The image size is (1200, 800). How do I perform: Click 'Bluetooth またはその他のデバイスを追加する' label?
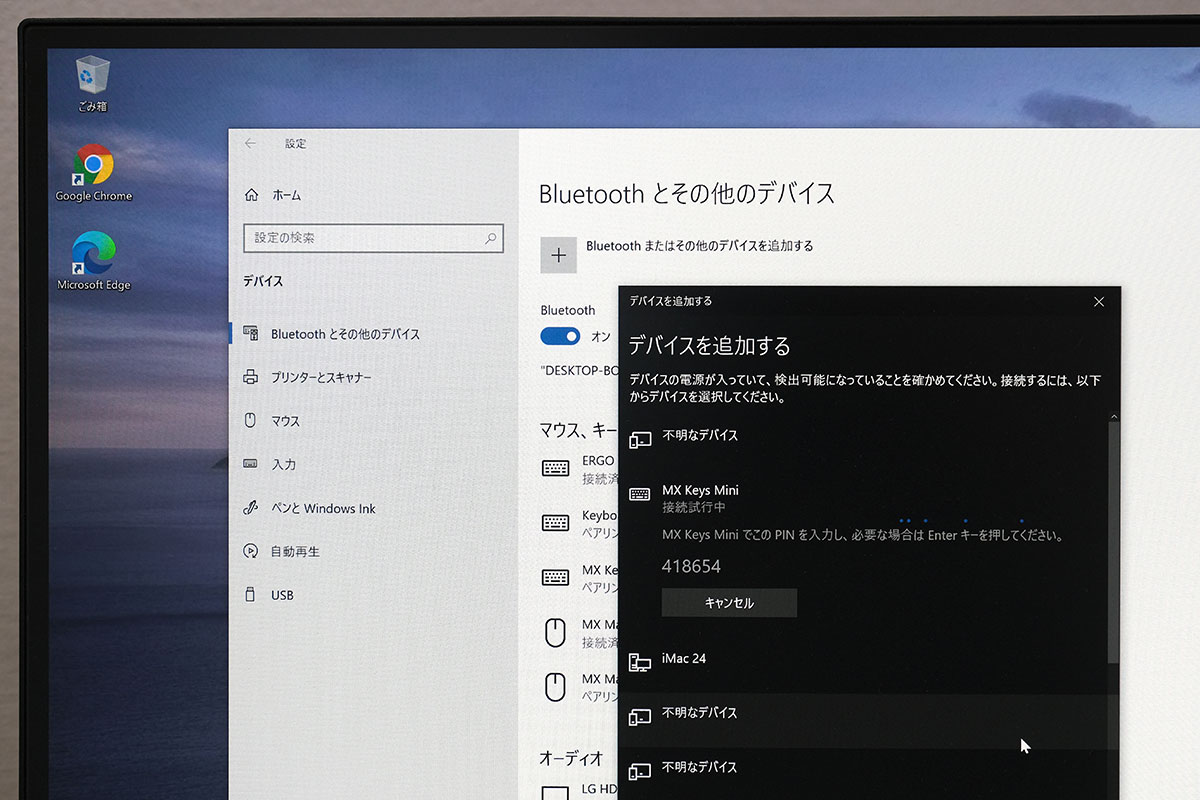click(x=699, y=245)
